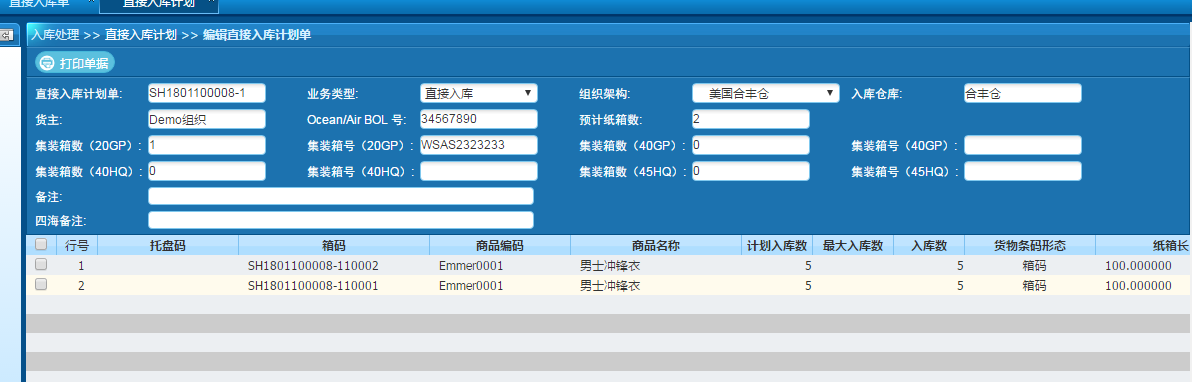1192x382 pixels.
Task: Click 100.000000 carton length in row 1
Action: (1138, 266)
